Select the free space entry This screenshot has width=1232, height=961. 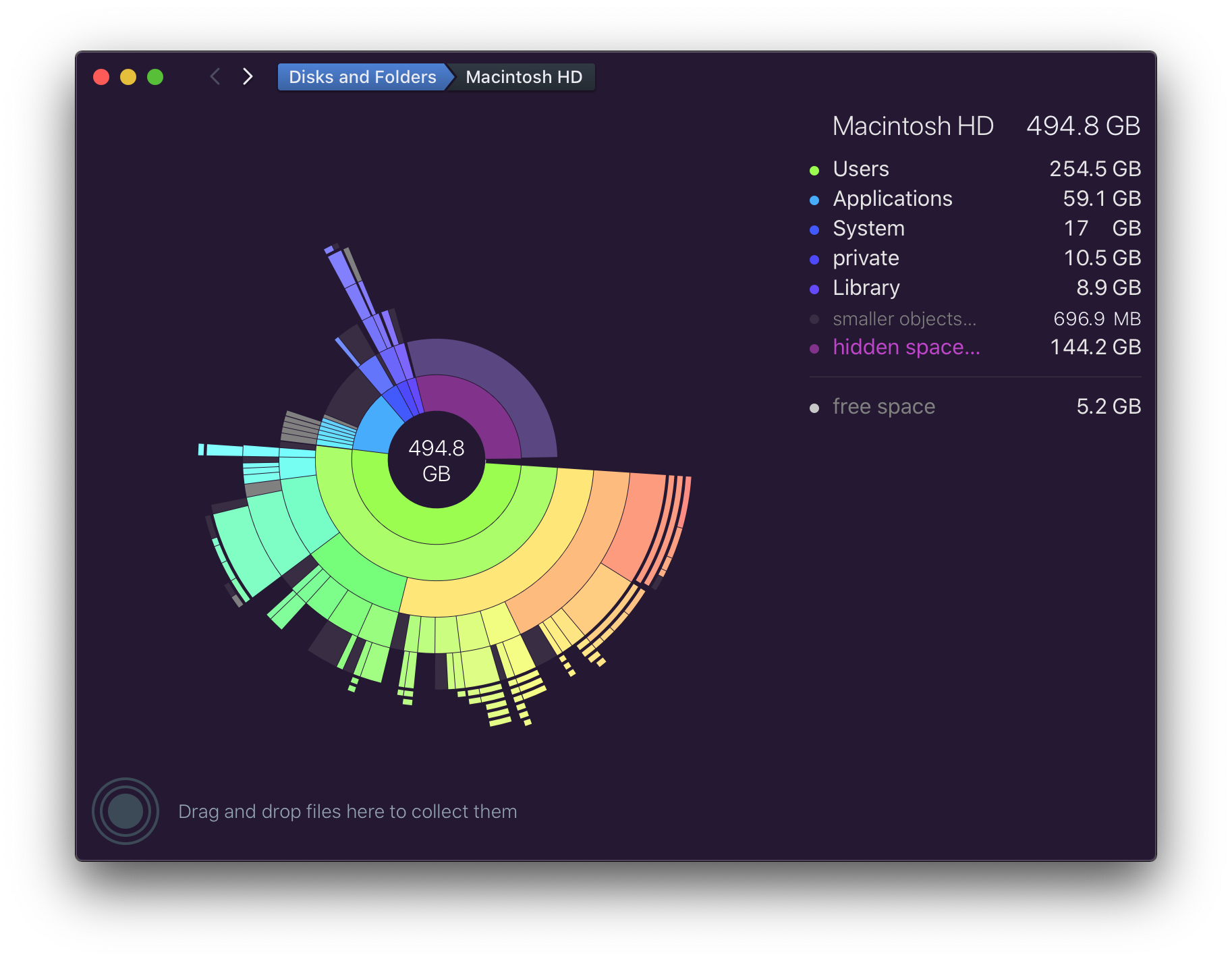pyautogui.click(x=975, y=406)
